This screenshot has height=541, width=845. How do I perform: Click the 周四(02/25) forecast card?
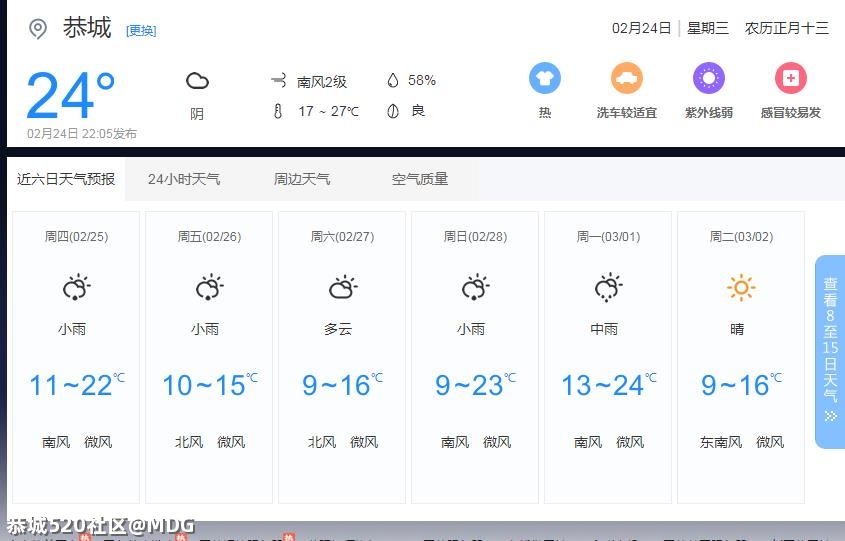[76, 356]
